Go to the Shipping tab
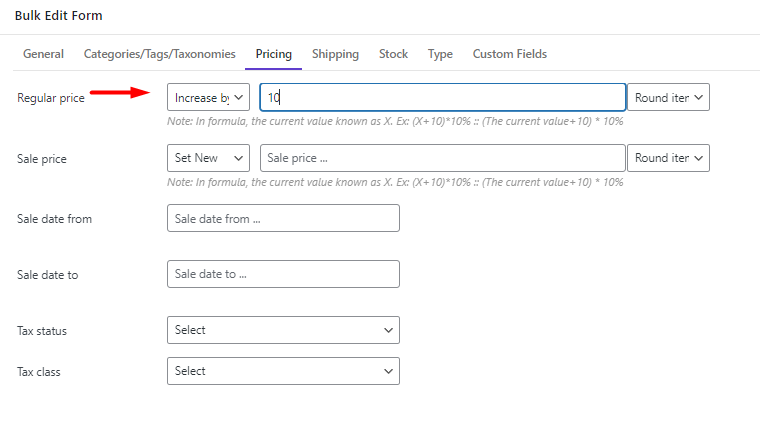 point(335,54)
